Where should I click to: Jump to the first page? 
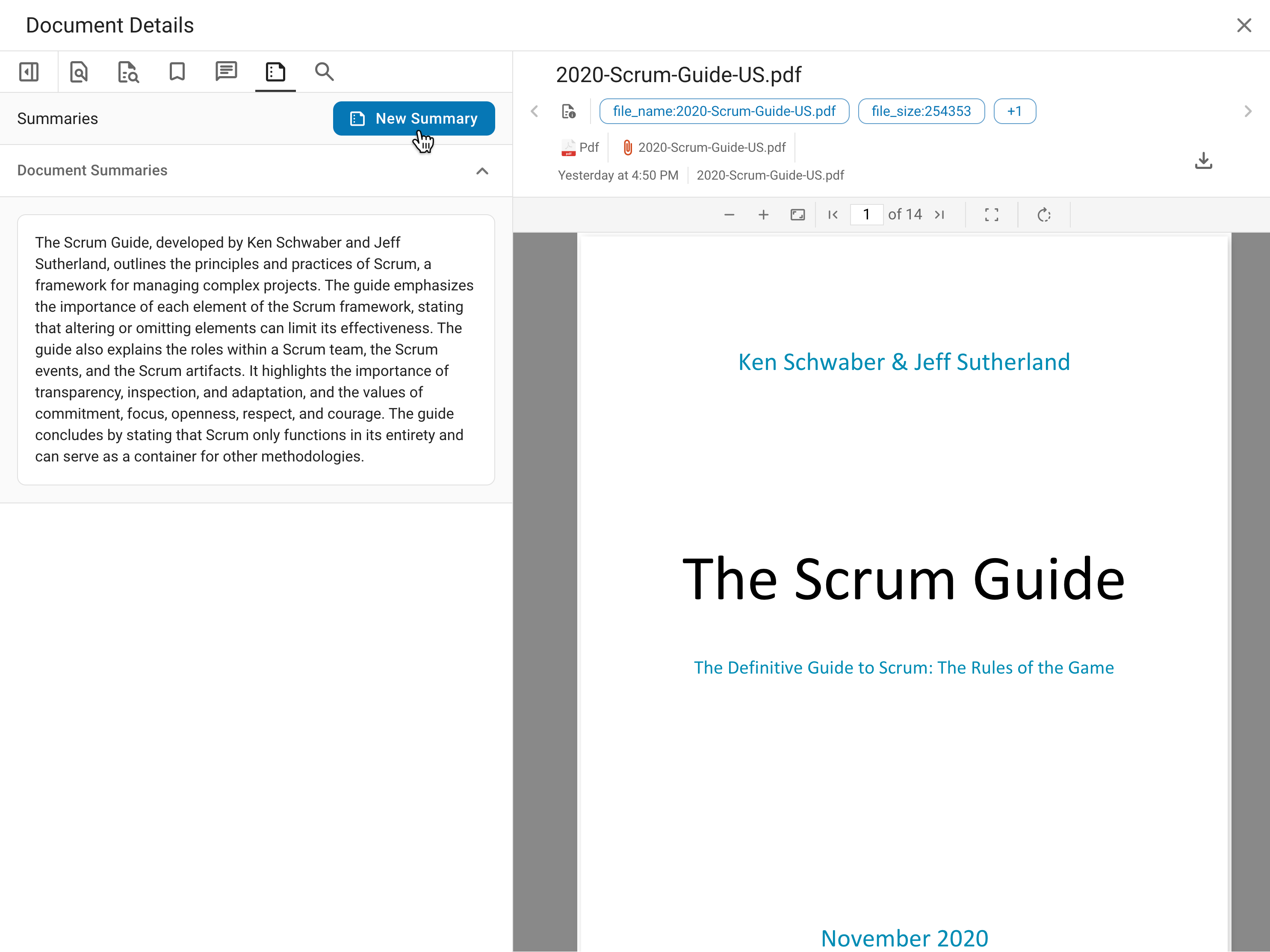click(833, 215)
